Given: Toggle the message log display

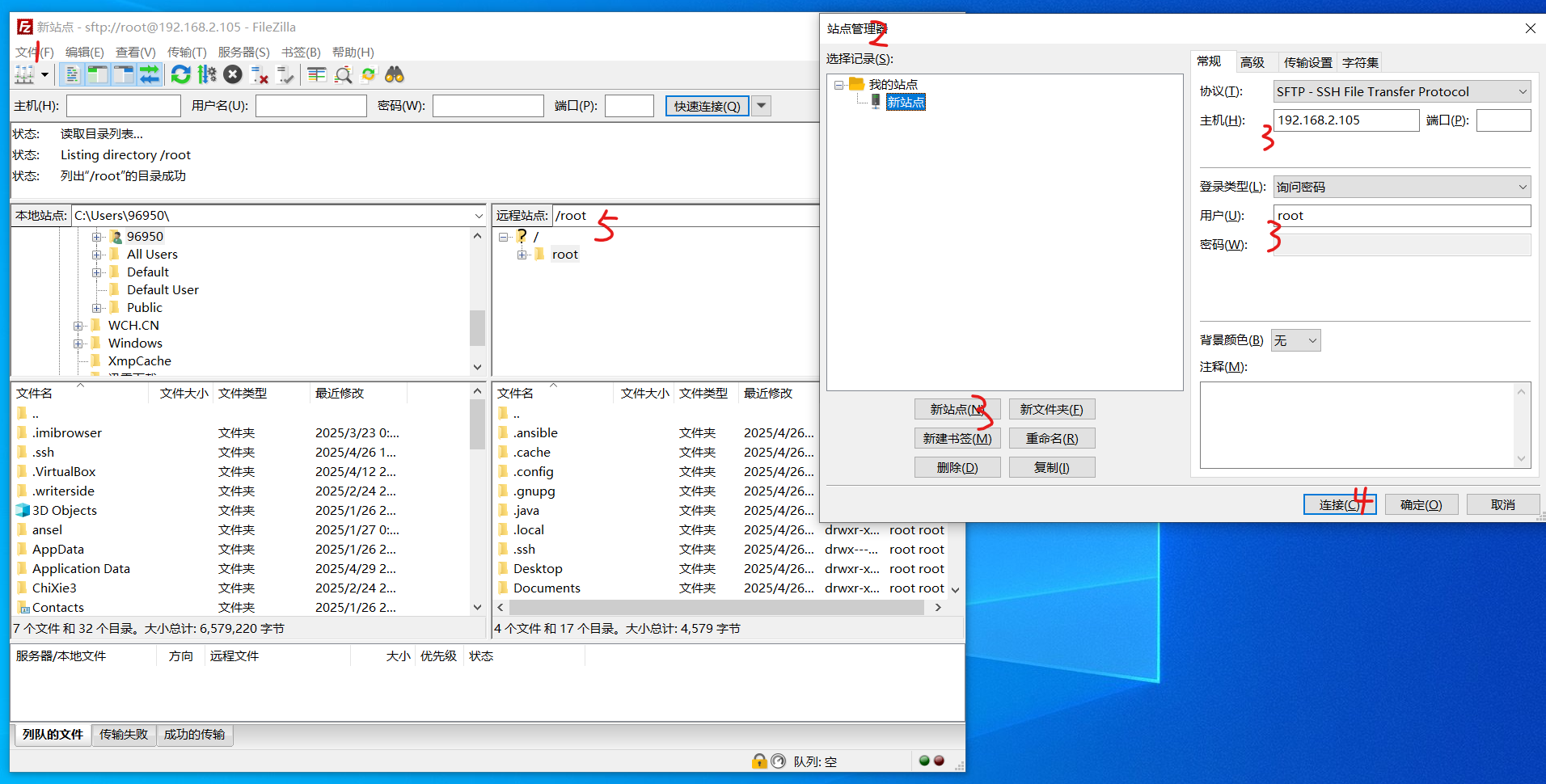Looking at the screenshot, I should (x=73, y=74).
